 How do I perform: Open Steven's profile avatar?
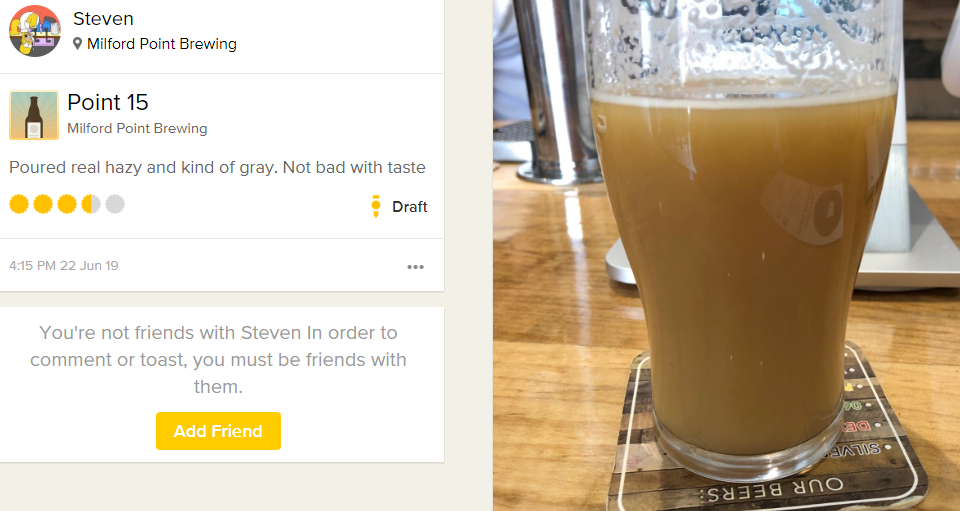pyautogui.click(x=35, y=31)
